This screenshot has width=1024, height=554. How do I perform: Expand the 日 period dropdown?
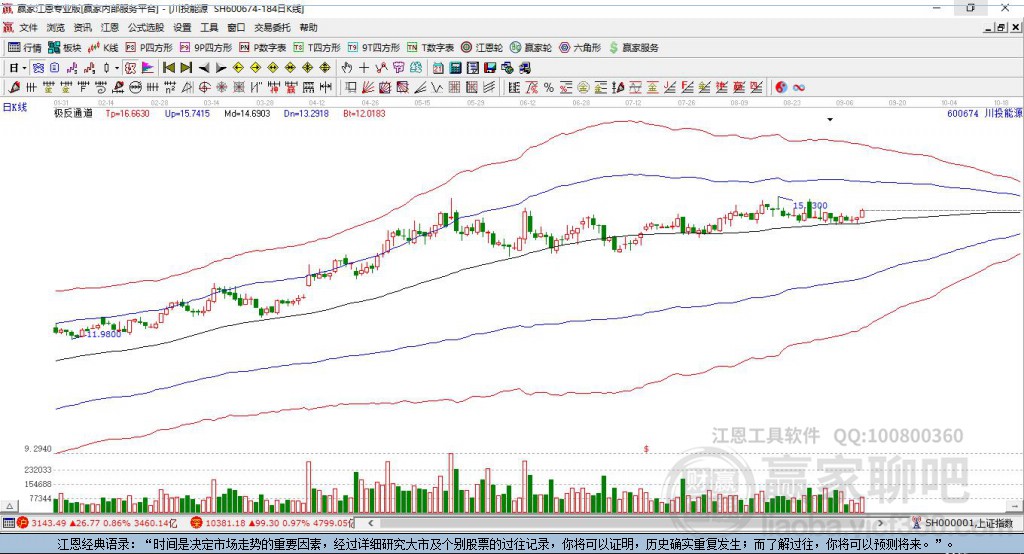[x=24, y=68]
